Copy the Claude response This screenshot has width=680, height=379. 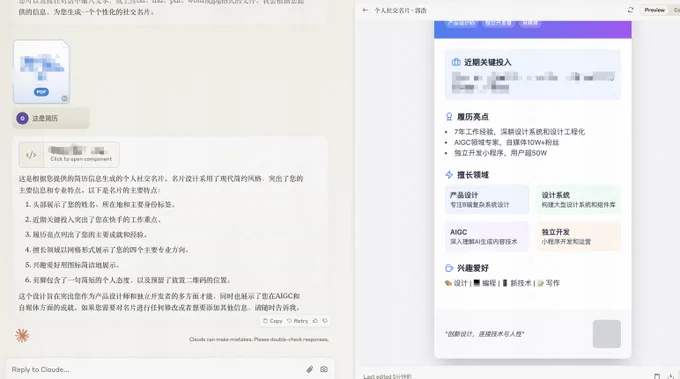pyautogui.click(x=272, y=321)
